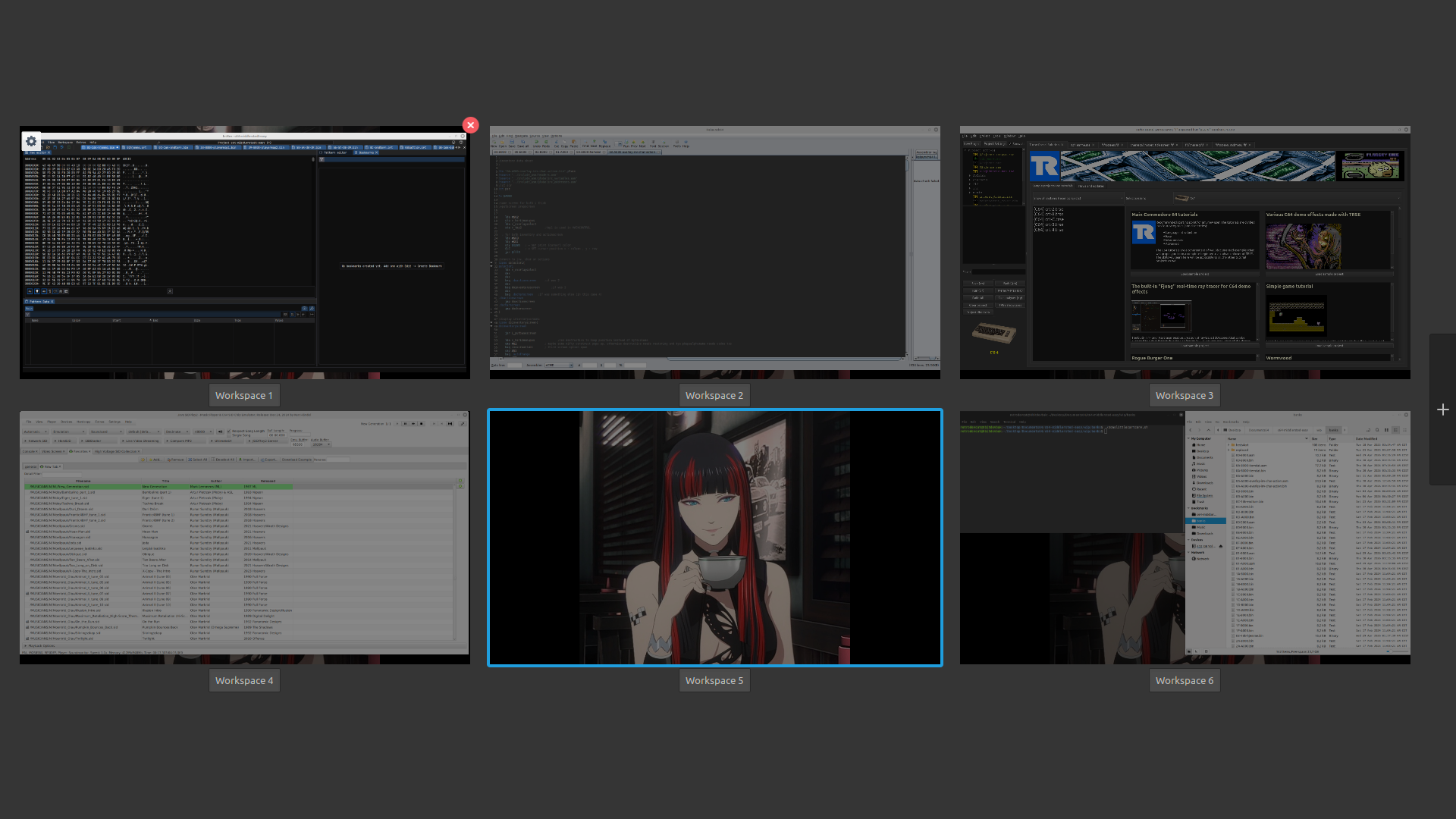Viewport: 1456px width, 819px height.
Task: Click the Workspace 5 name label
Action: pos(714,680)
